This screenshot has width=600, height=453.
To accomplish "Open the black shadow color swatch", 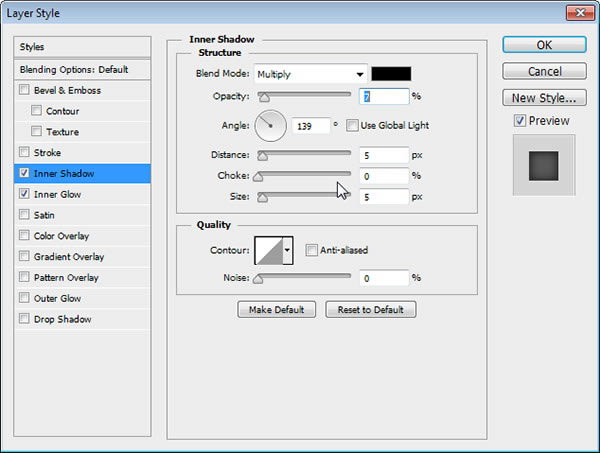I will pyautogui.click(x=391, y=74).
